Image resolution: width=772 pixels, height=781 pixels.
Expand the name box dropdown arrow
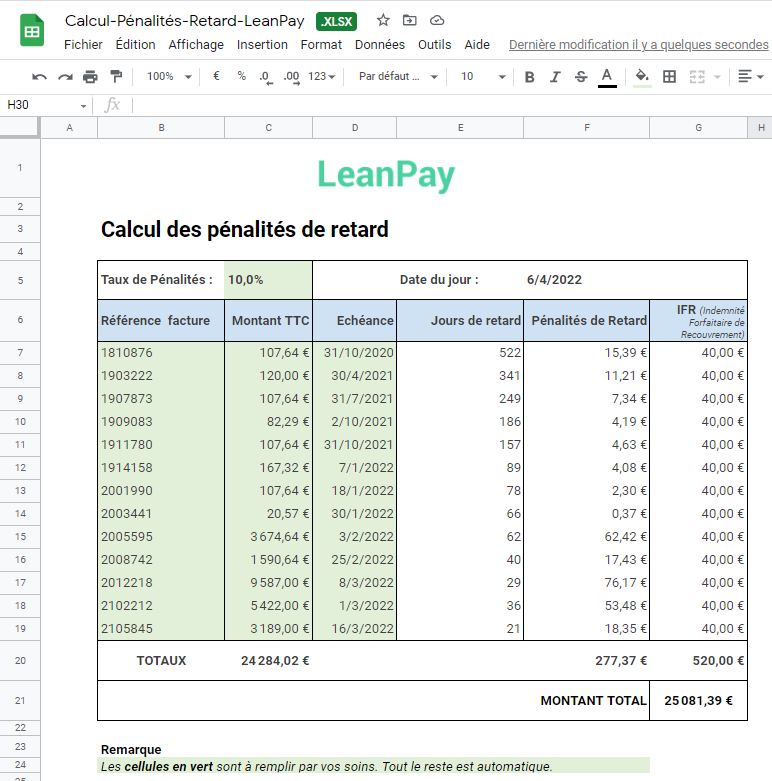click(x=83, y=106)
